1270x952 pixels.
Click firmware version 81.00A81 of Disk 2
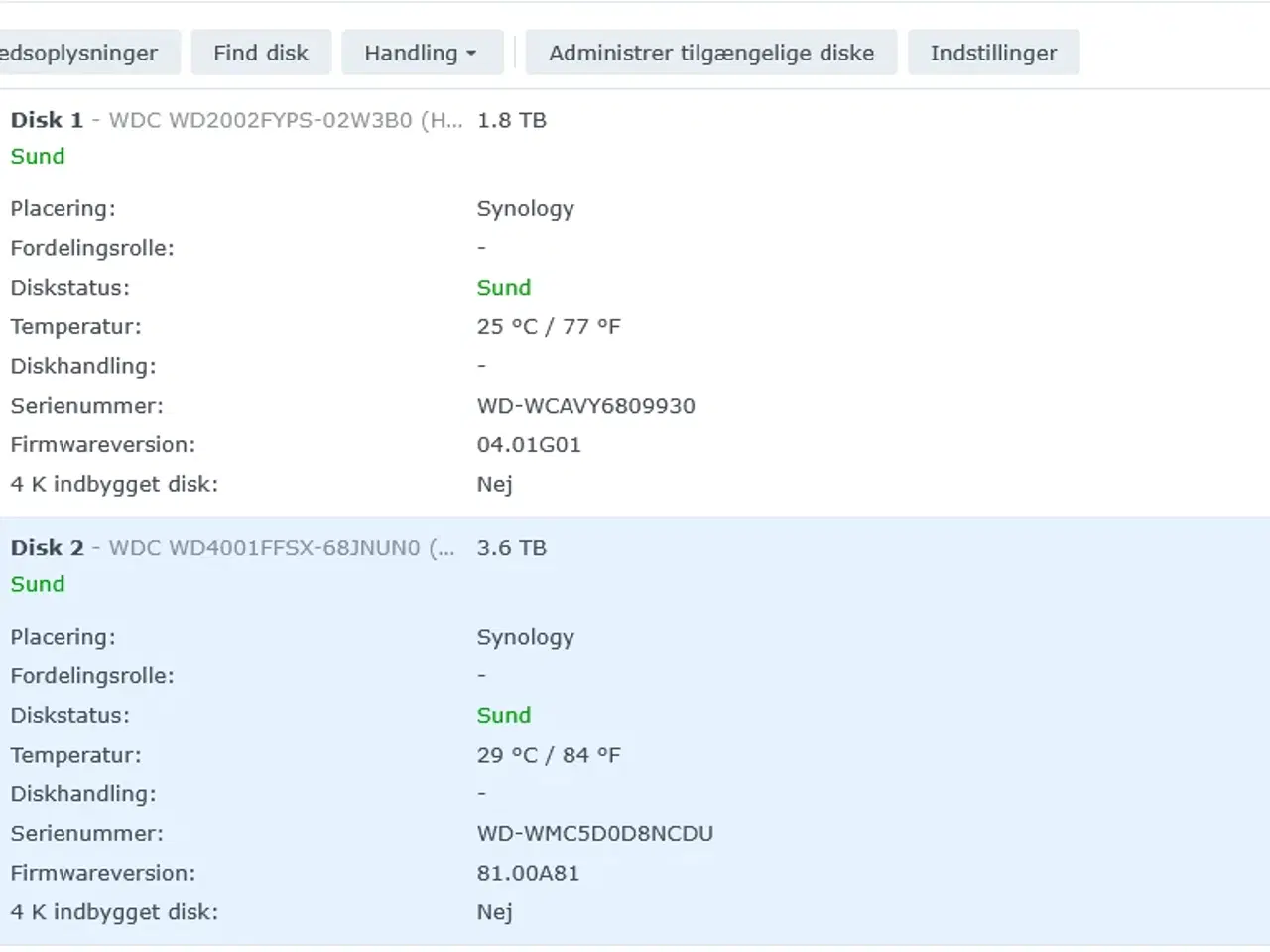[527, 873]
